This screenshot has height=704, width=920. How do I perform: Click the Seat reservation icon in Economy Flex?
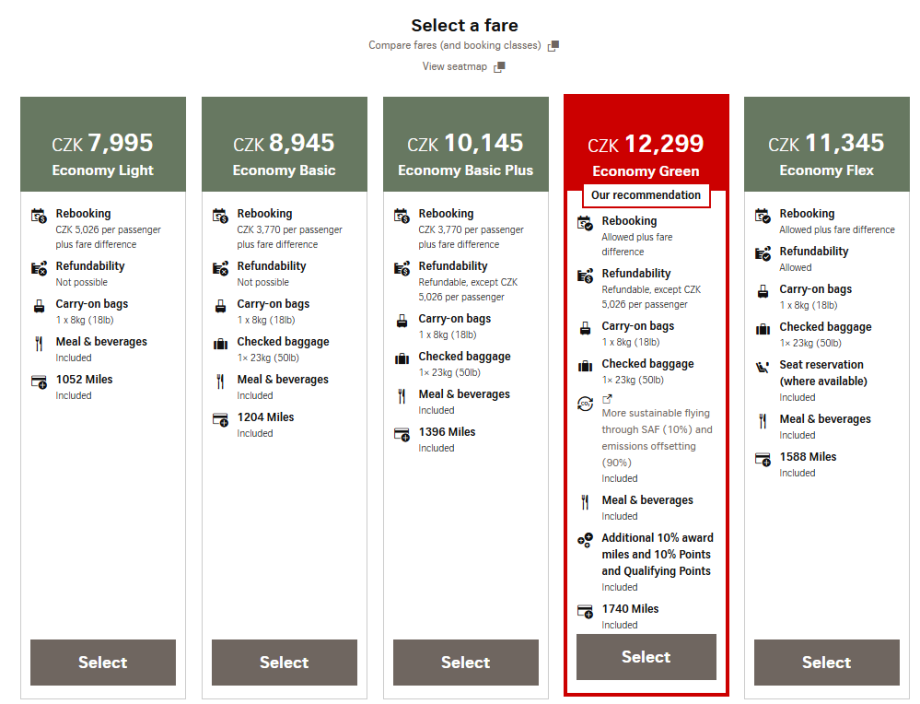pyautogui.click(x=762, y=366)
